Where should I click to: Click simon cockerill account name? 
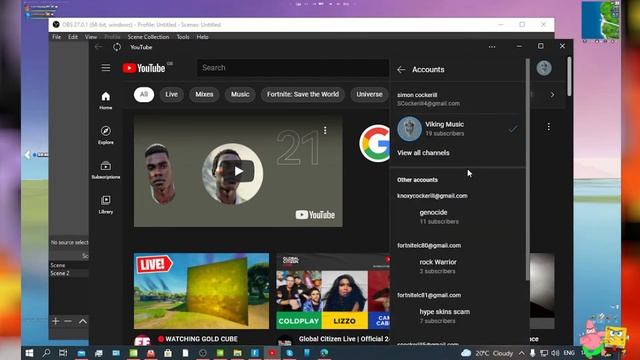pos(417,95)
